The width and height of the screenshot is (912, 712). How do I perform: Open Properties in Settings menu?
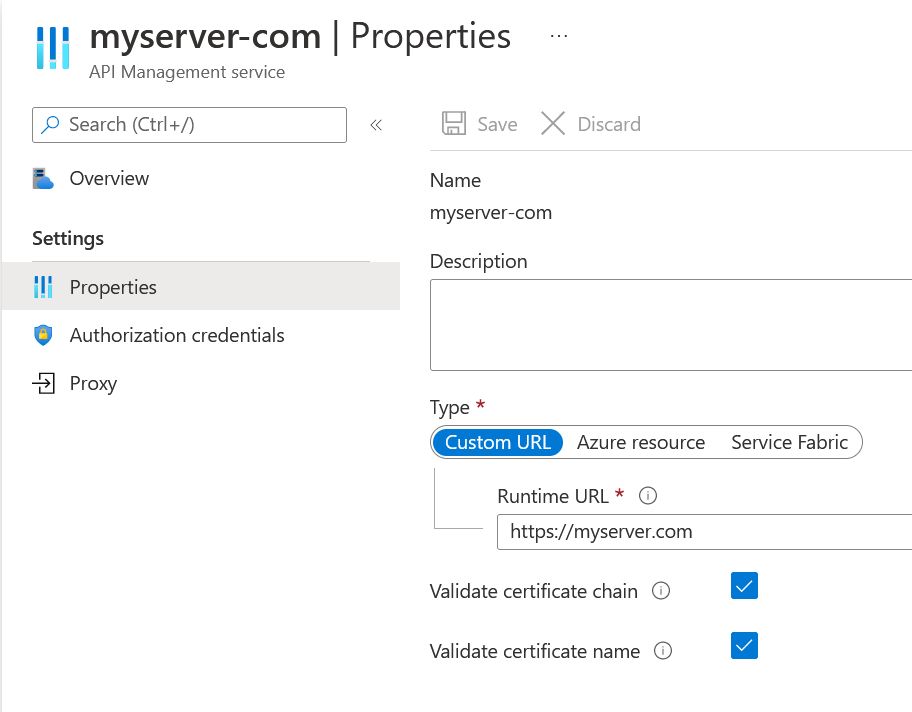coord(201,287)
